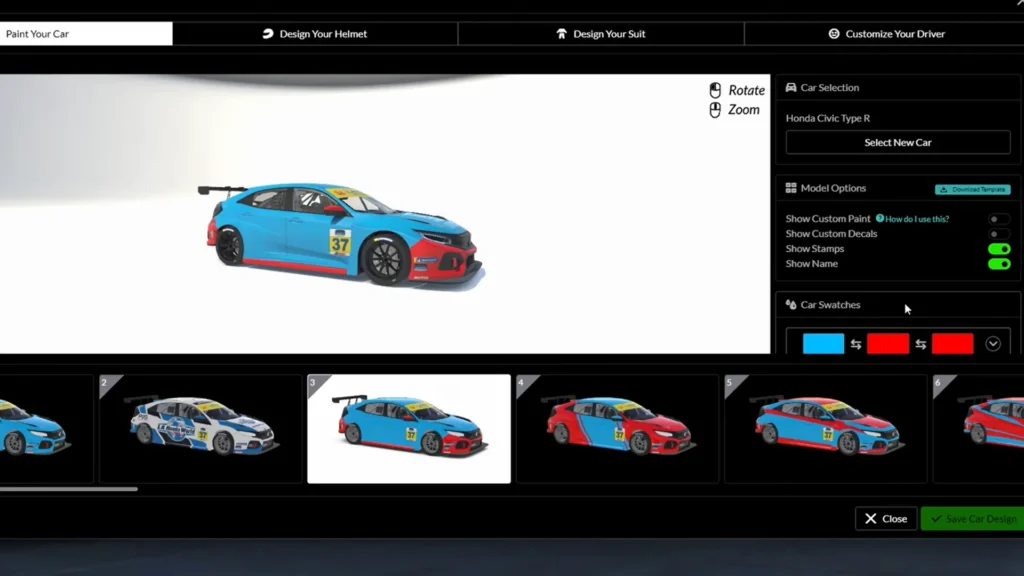Open the How do I use this link
Viewport: 1024px width, 576px height.
[x=917, y=219]
